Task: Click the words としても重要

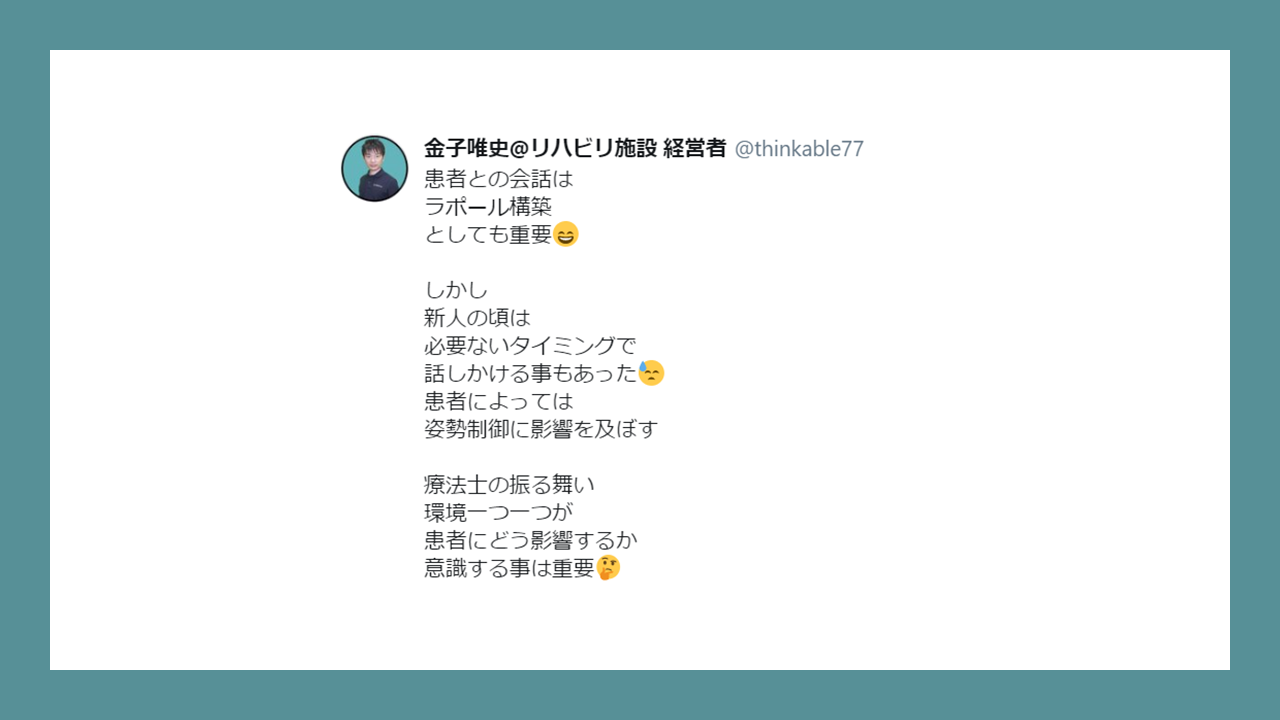Action: pyautogui.click(x=488, y=235)
